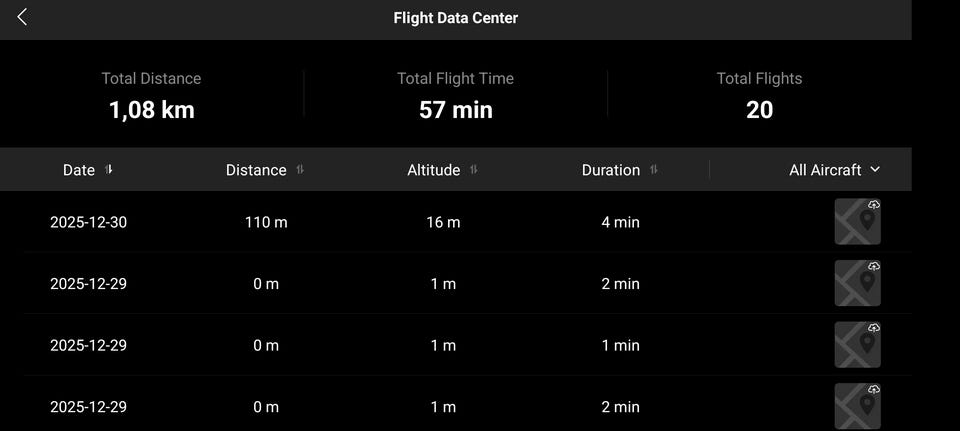Sort flights by Duration arrows icon
The image size is (960, 431).
coord(653,169)
